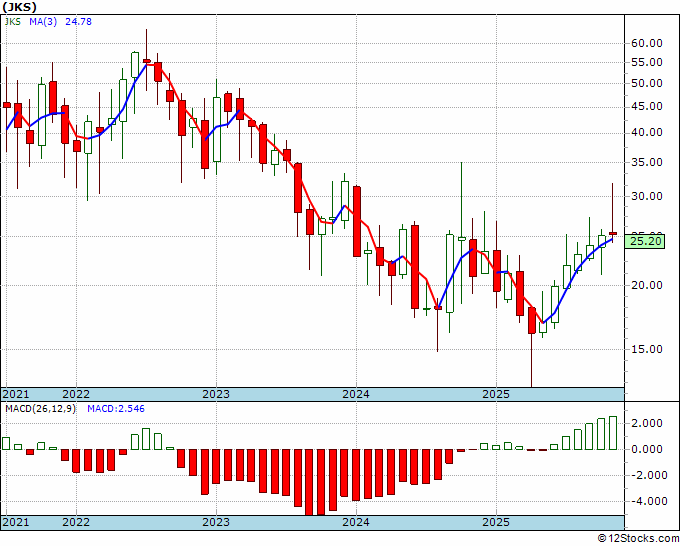
Task: Click the 35.00 price axis label
Action: [647, 163]
